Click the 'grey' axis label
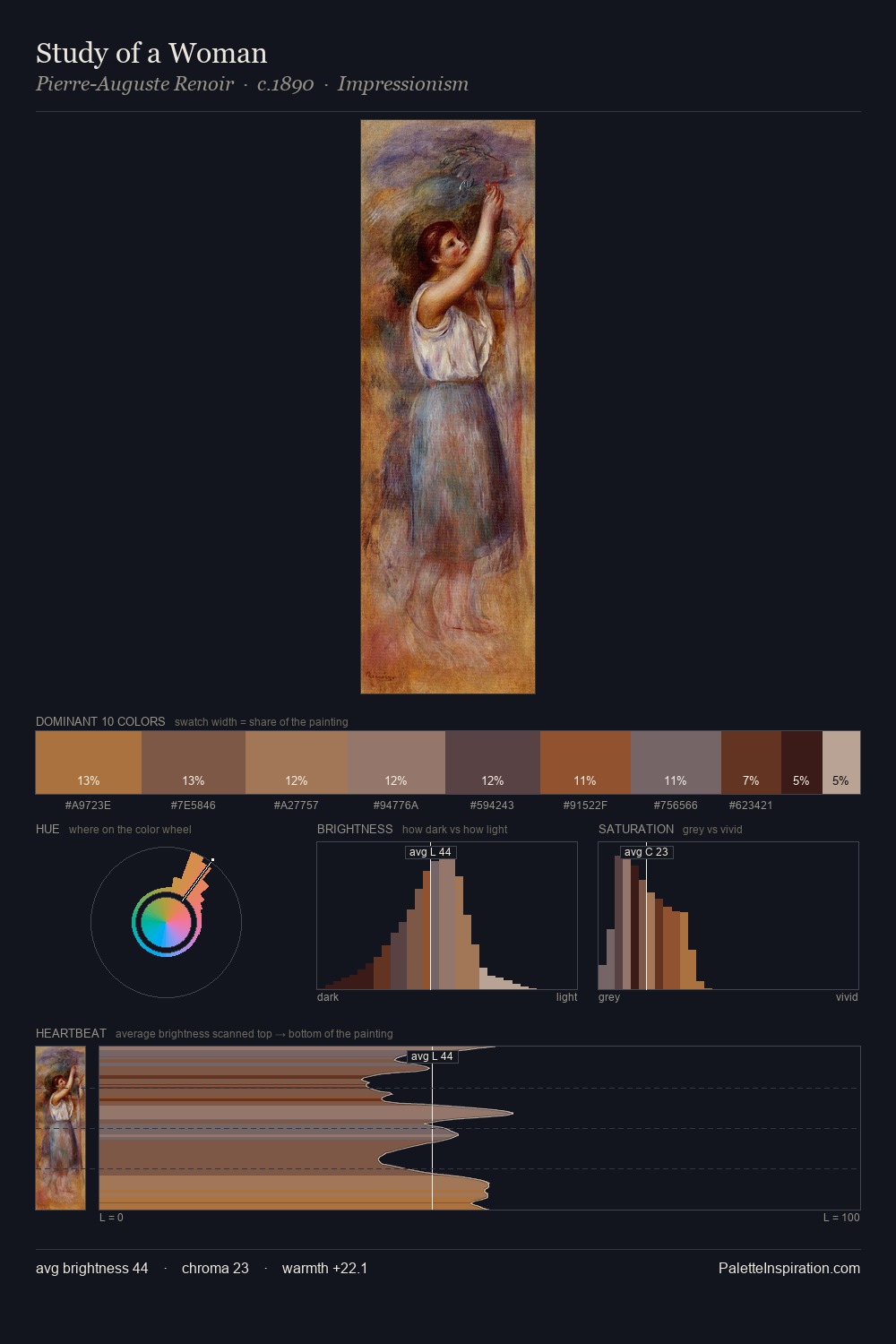Image resolution: width=896 pixels, height=1344 pixels. (x=609, y=997)
